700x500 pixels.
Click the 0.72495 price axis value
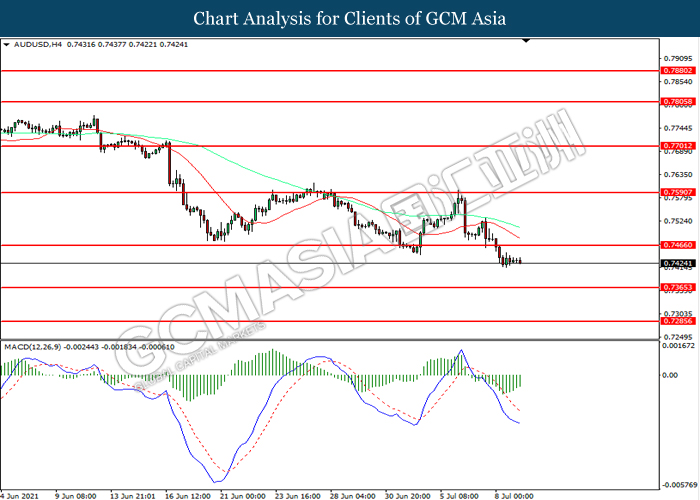(x=678, y=337)
